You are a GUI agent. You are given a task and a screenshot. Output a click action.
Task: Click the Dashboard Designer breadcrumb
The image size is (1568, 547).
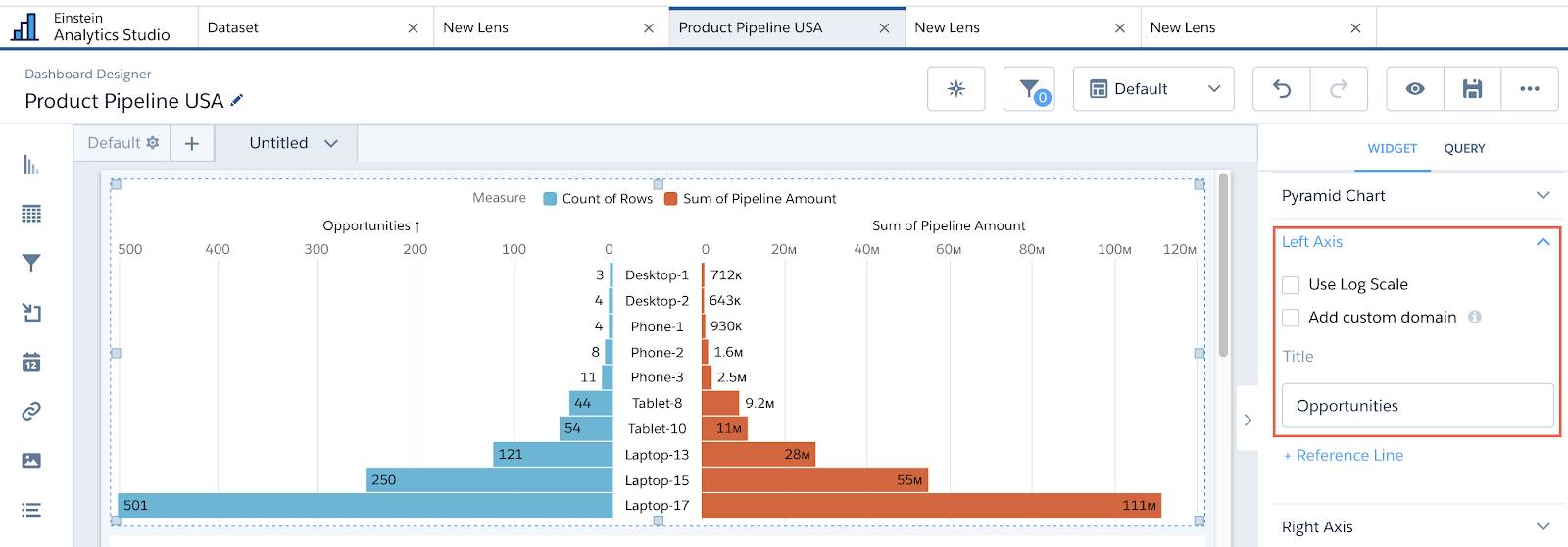click(x=88, y=74)
